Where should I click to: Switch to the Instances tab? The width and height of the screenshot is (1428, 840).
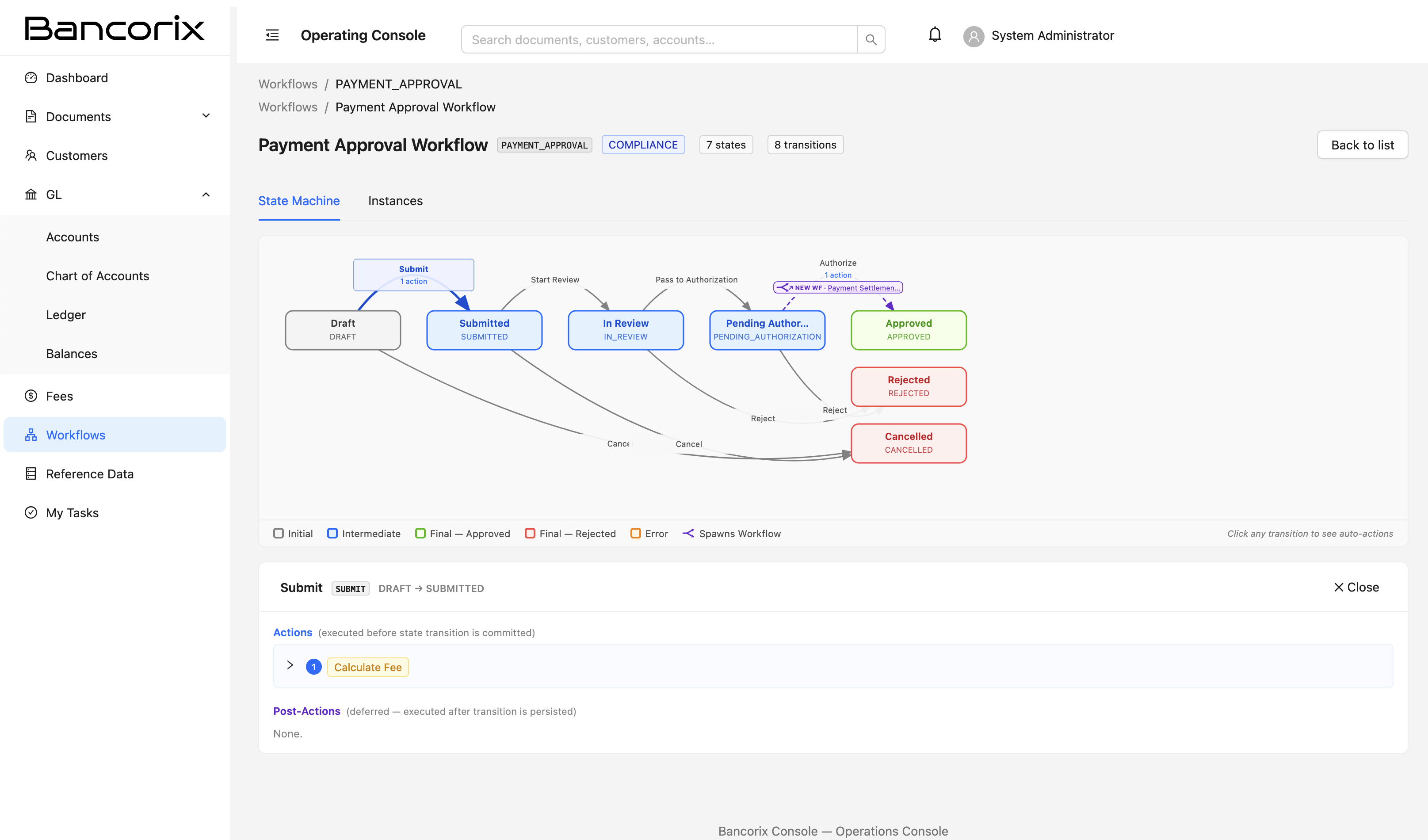point(395,201)
